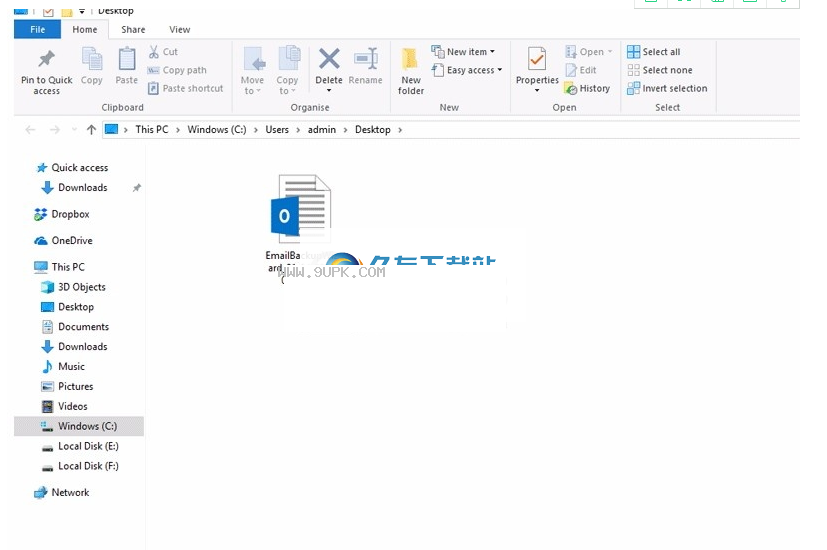Click the Forward navigation arrow
Image resolution: width=827 pixels, height=550 pixels.
pos(54,130)
